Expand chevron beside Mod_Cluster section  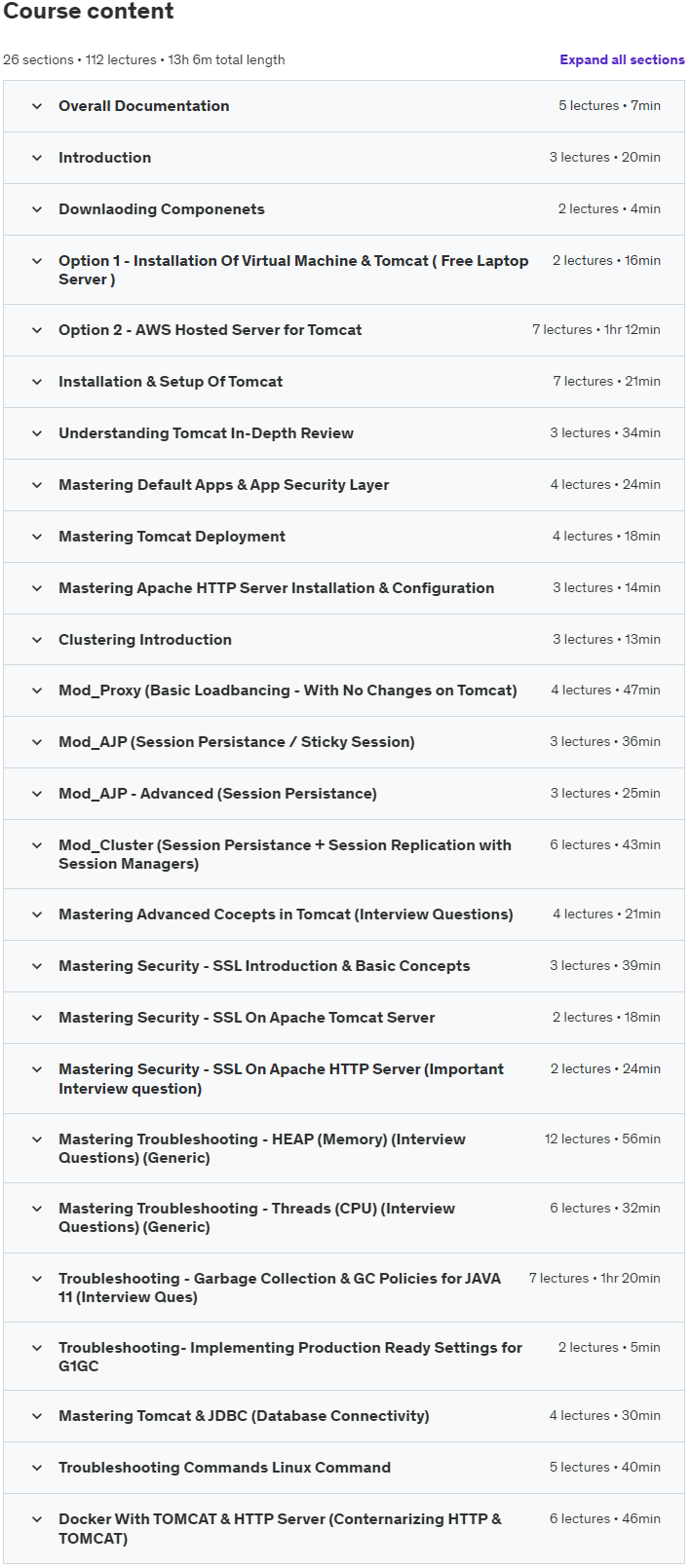coord(37,845)
